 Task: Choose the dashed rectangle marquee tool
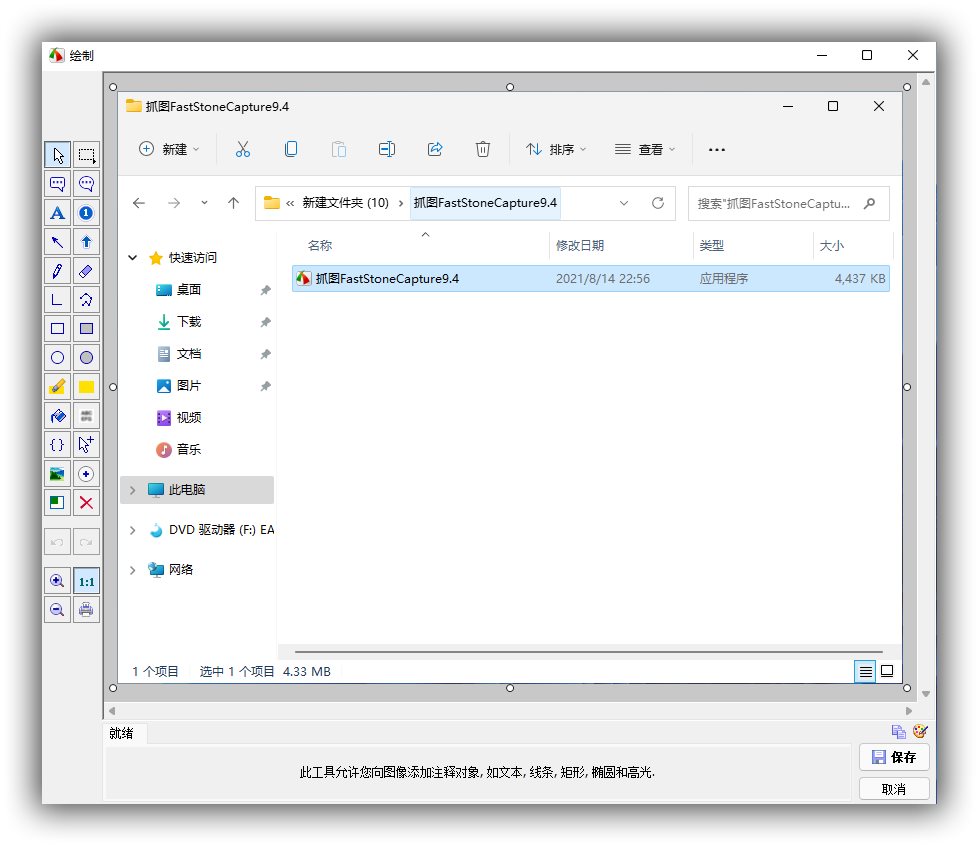pyautogui.click(x=86, y=155)
